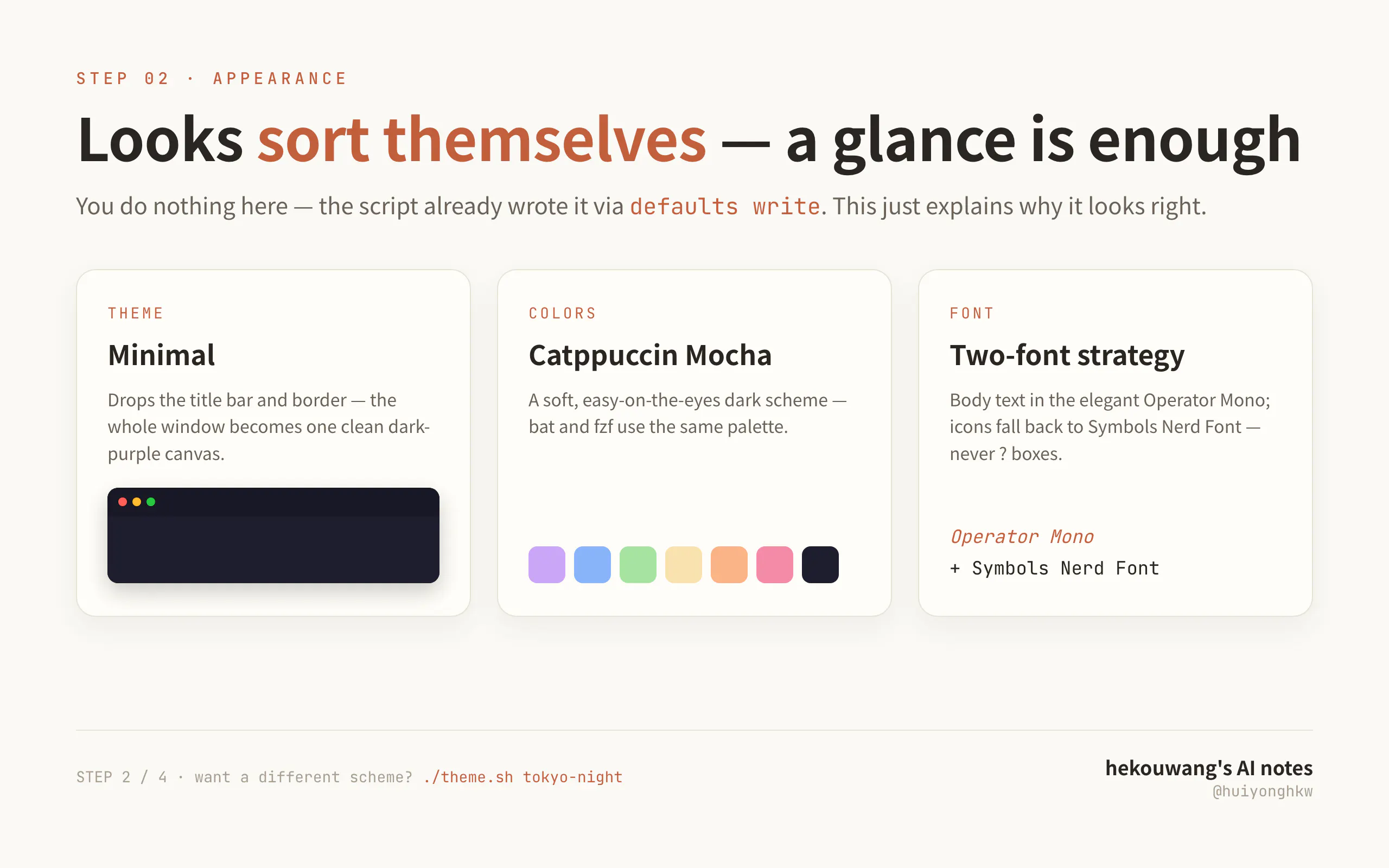Click the 'Drops the title bar' description

269,426
